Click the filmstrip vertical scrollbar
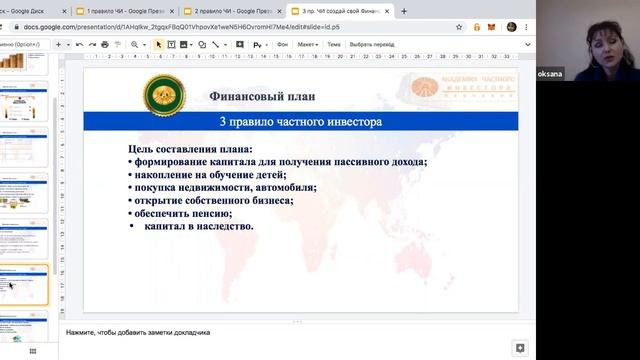This screenshot has height=360, width=640. pyautogui.click(x=56, y=186)
